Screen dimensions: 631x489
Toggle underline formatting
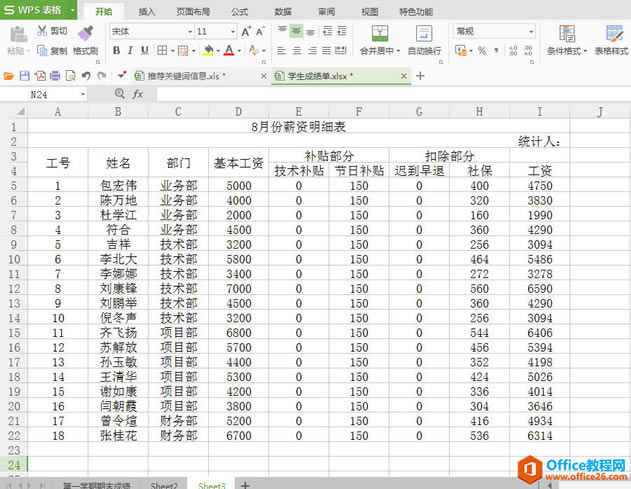coord(144,51)
